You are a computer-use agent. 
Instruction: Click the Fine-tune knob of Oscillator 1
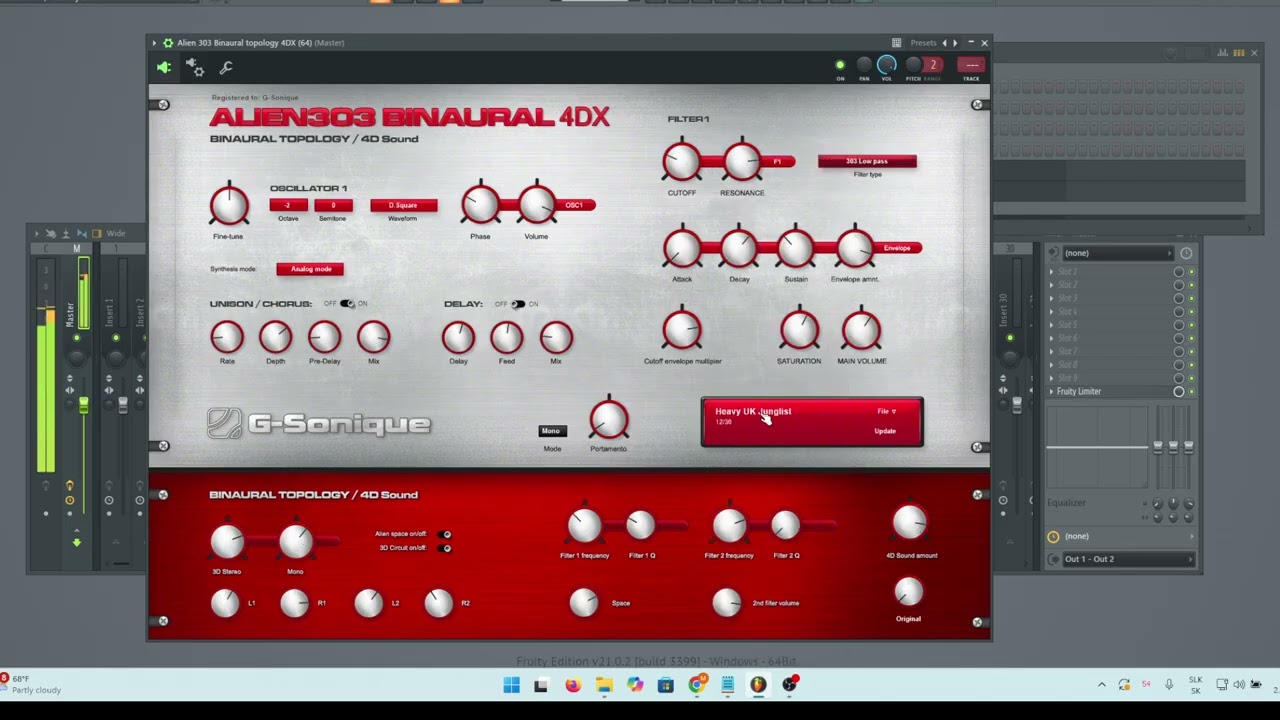tap(229, 205)
